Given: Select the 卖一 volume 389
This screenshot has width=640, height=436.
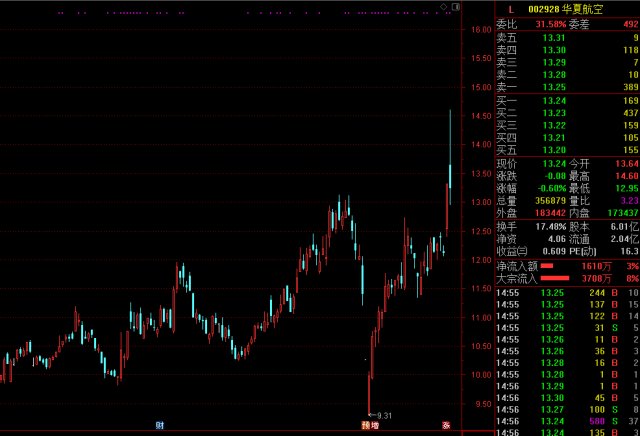Looking at the screenshot, I should [x=631, y=87].
